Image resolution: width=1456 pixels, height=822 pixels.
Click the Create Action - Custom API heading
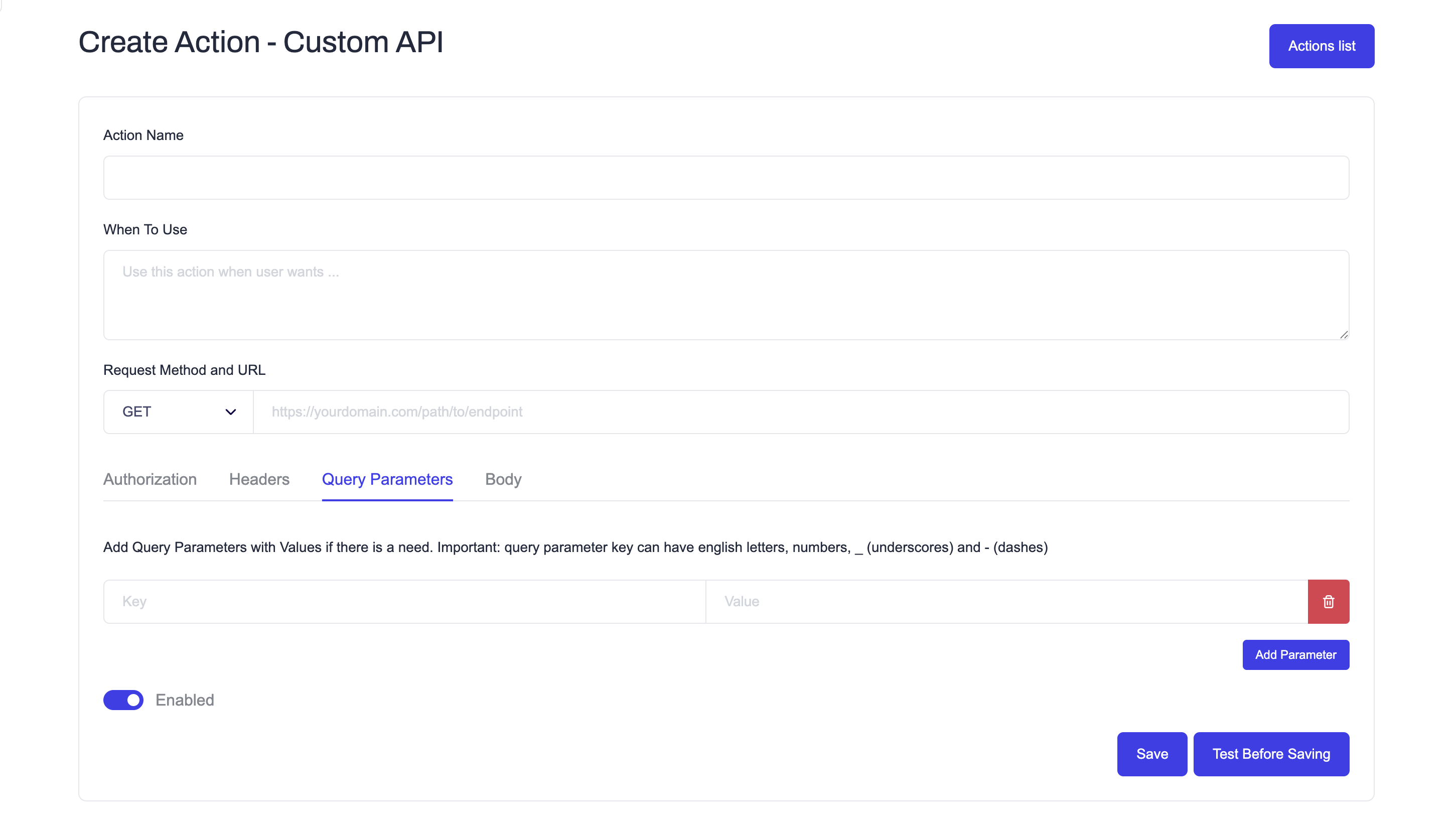click(260, 42)
